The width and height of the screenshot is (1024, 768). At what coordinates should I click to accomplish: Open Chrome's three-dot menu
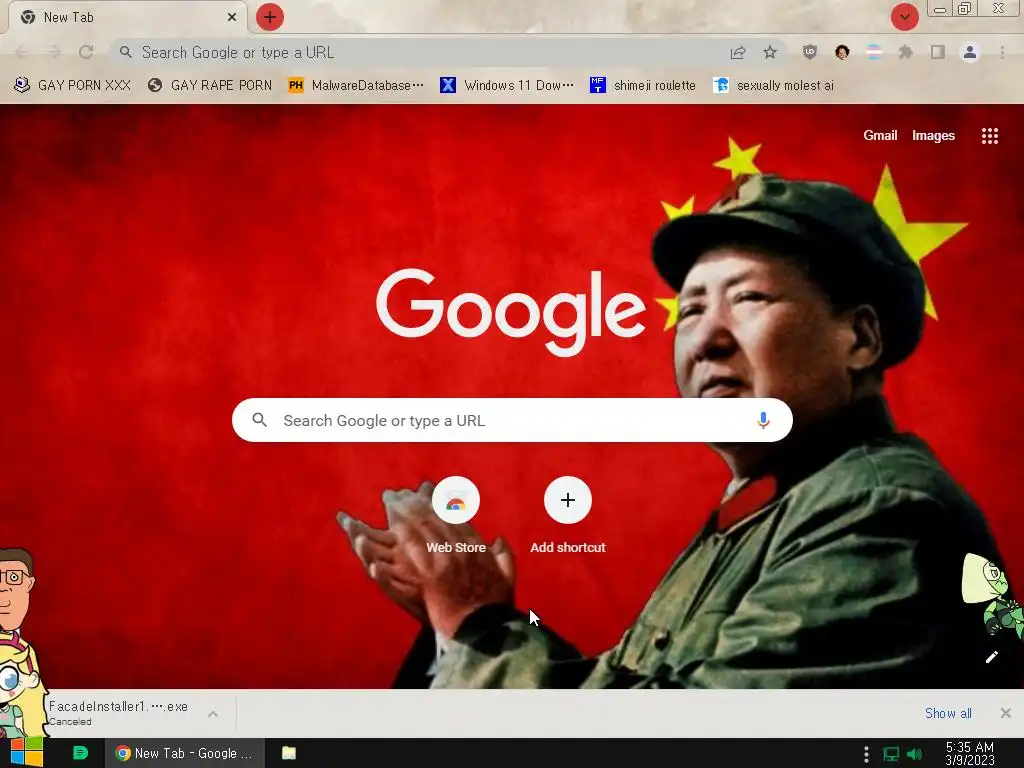1002,52
